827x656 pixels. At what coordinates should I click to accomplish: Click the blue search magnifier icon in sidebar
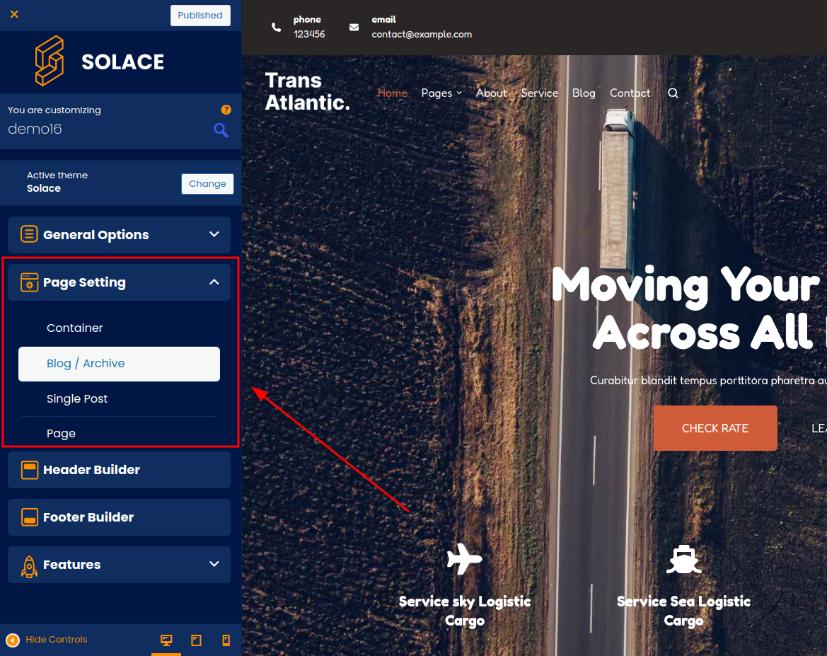[221, 130]
